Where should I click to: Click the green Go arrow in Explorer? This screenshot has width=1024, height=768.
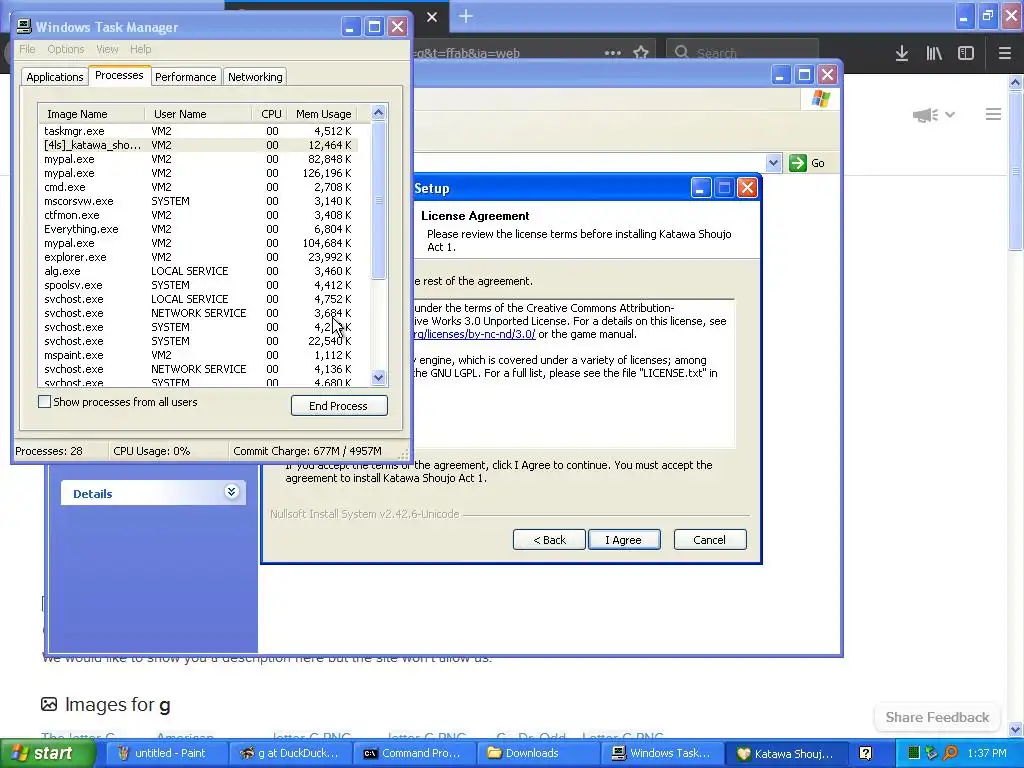pyautogui.click(x=797, y=163)
